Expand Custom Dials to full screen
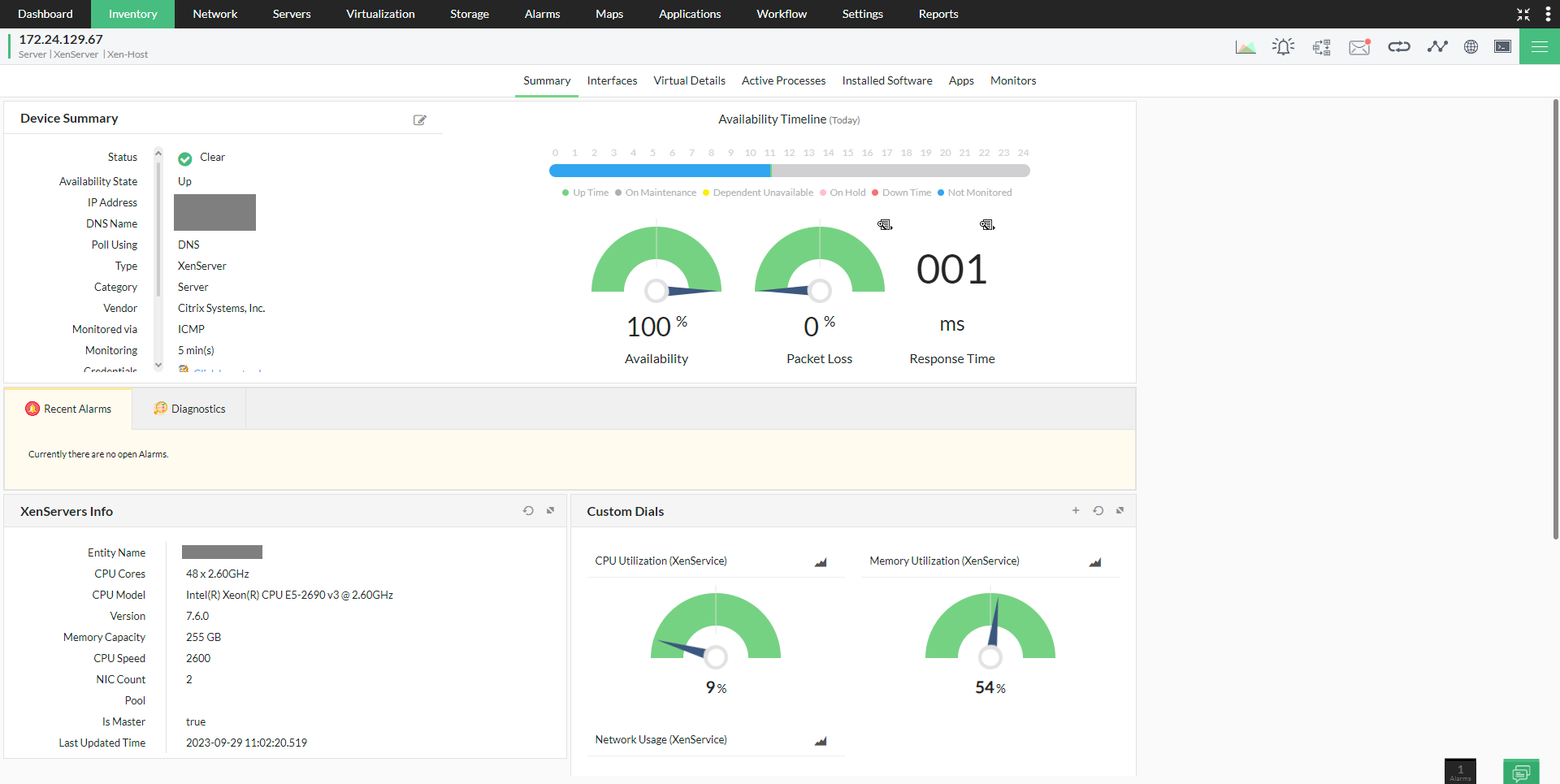 1120,510
